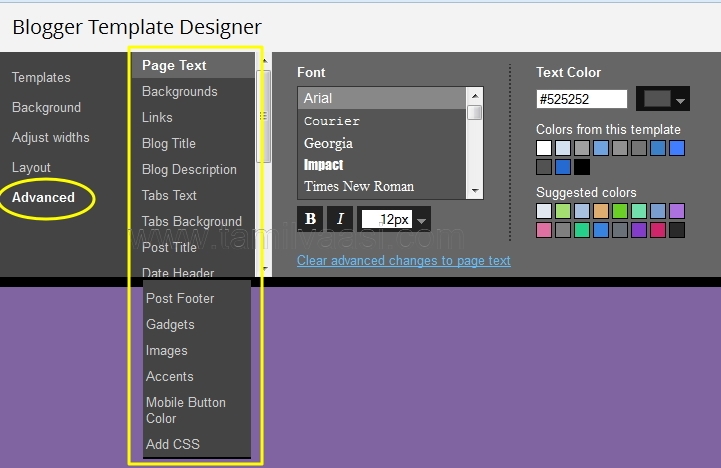Choose Times New Roman font
721x468 pixels.
tap(382, 186)
